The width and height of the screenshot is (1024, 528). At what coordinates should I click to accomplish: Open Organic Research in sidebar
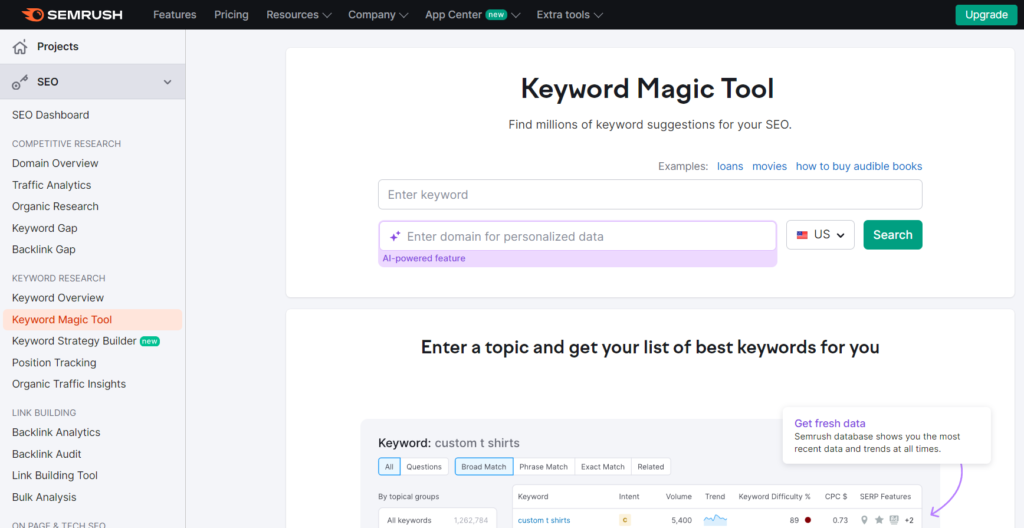(x=55, y=206)
